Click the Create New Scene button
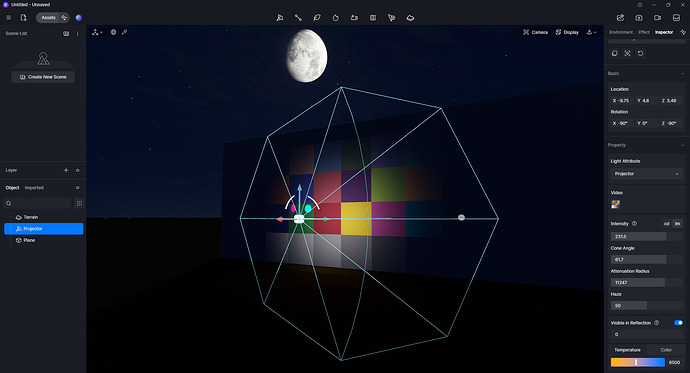 point(43,77)
